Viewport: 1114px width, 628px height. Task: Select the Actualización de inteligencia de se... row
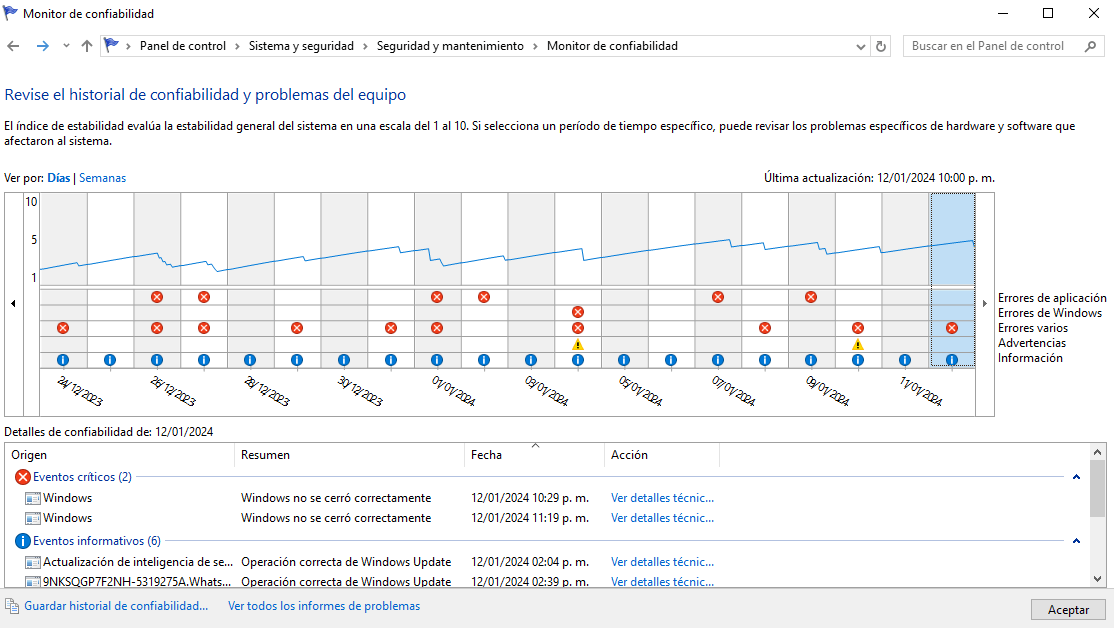[x=547, y=562]
